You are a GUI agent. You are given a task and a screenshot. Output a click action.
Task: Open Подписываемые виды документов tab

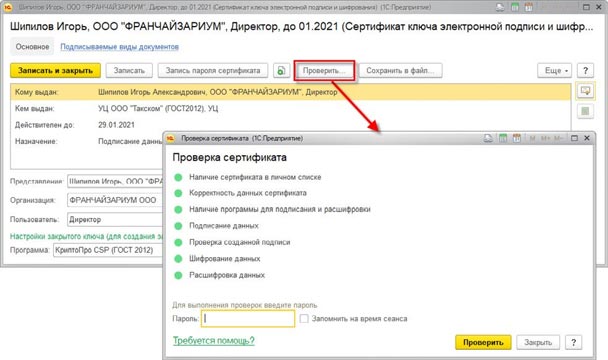[x=119, y=47]
